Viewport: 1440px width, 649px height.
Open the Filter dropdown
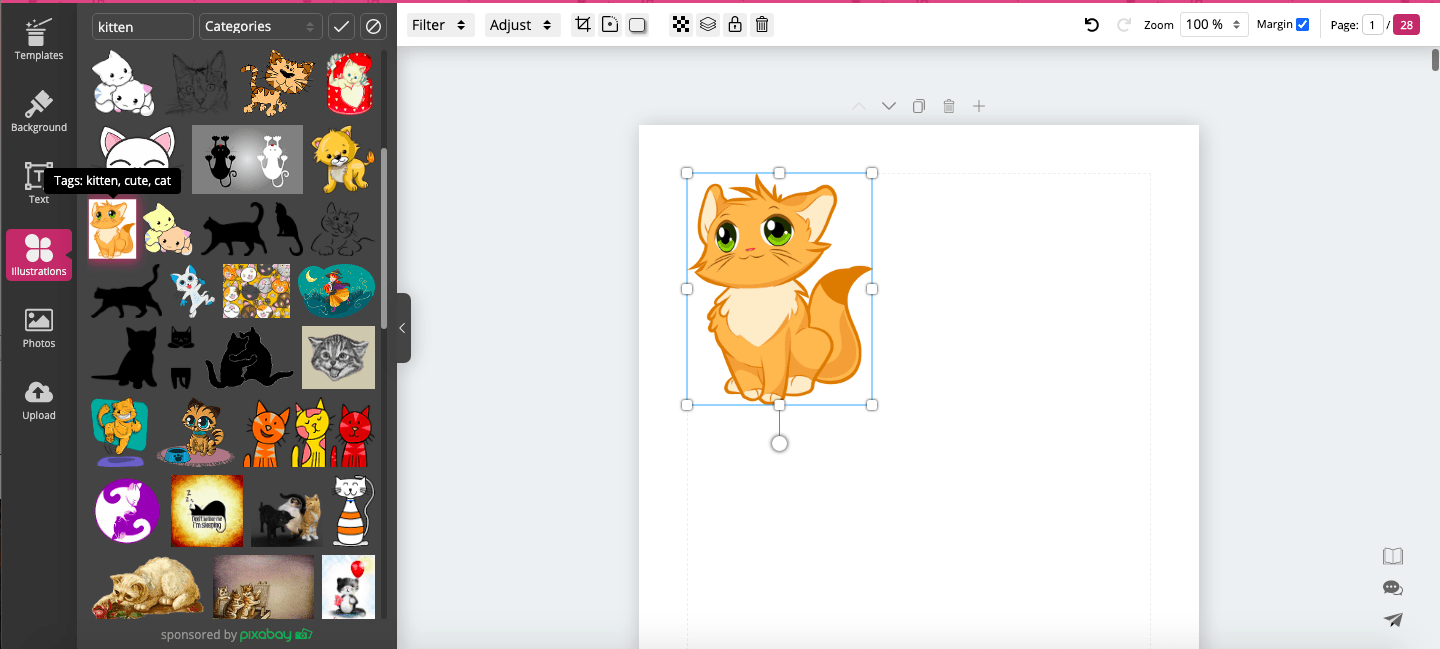[x=439, y=24]
